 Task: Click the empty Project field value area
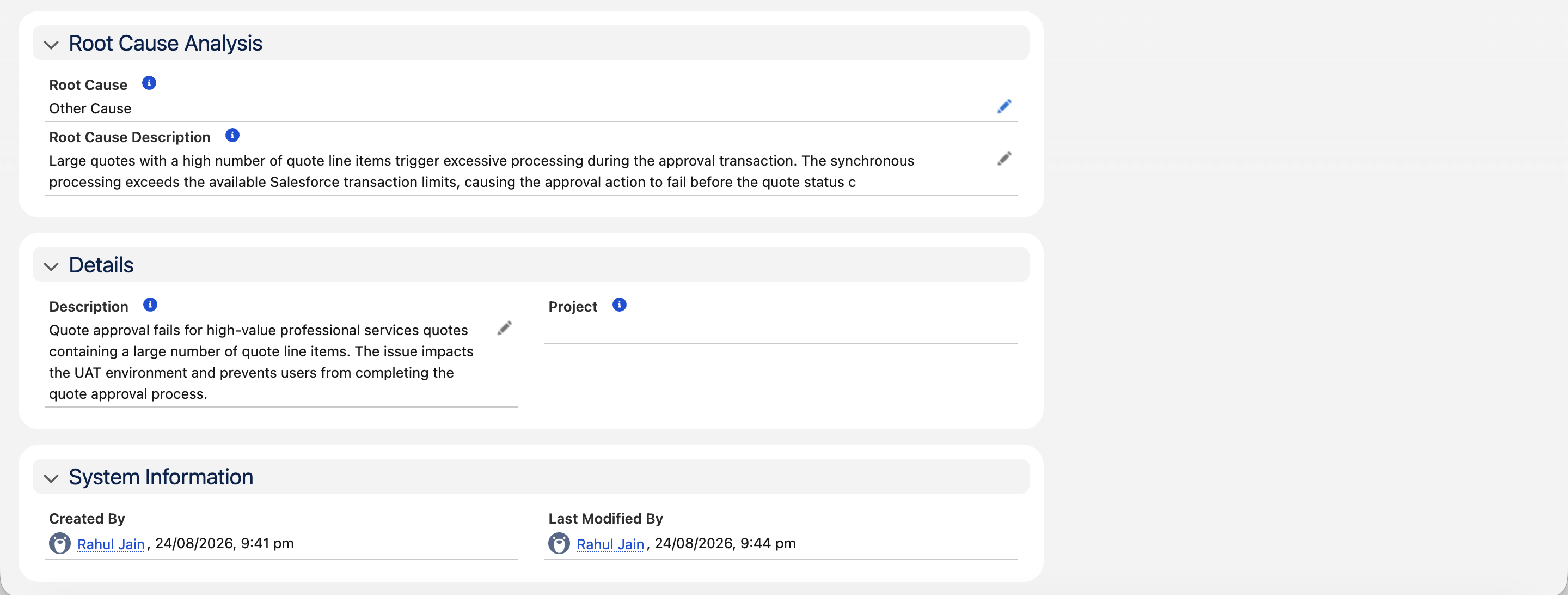[780, 330]
